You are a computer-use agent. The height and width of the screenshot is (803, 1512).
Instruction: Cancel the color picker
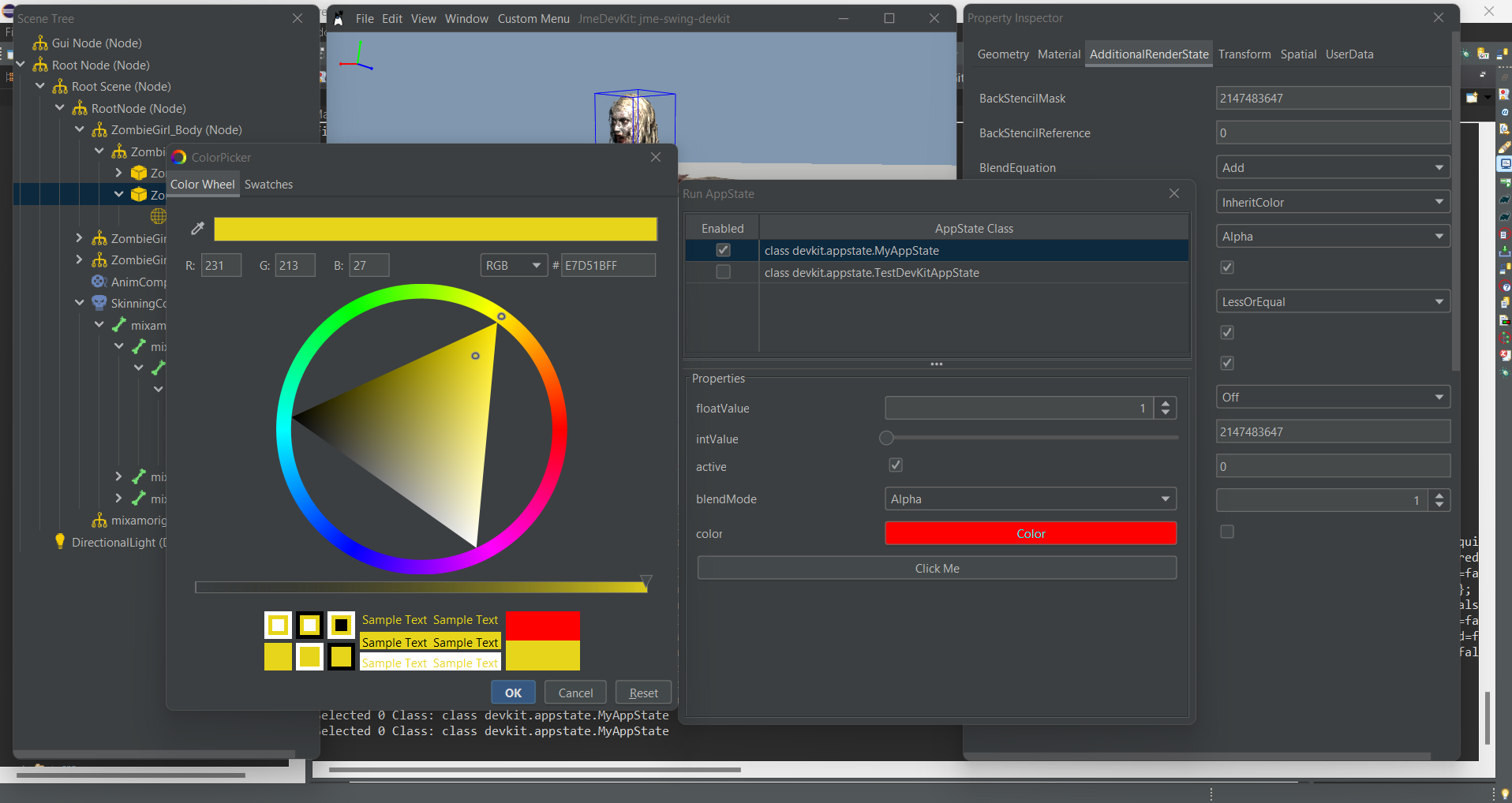pos(575,693)
